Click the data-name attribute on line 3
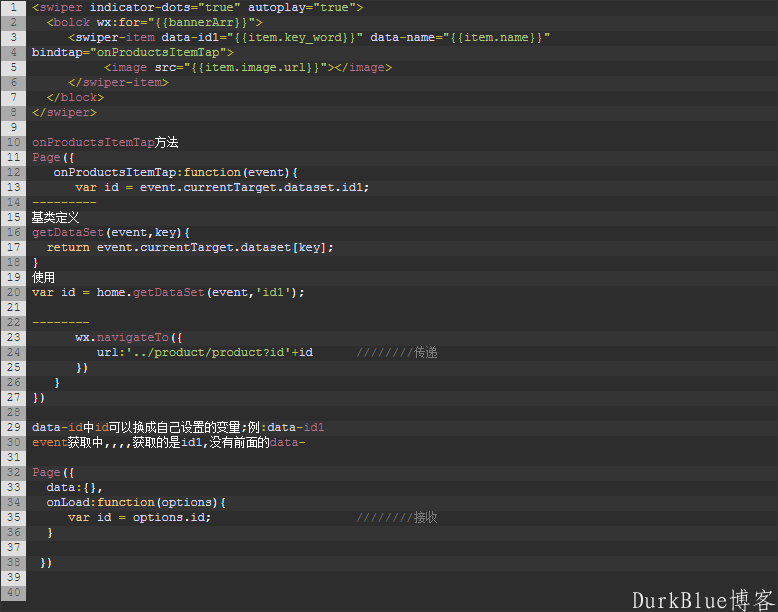The height and width of the screenshot is (612, 778). click(x=460, y=37)
